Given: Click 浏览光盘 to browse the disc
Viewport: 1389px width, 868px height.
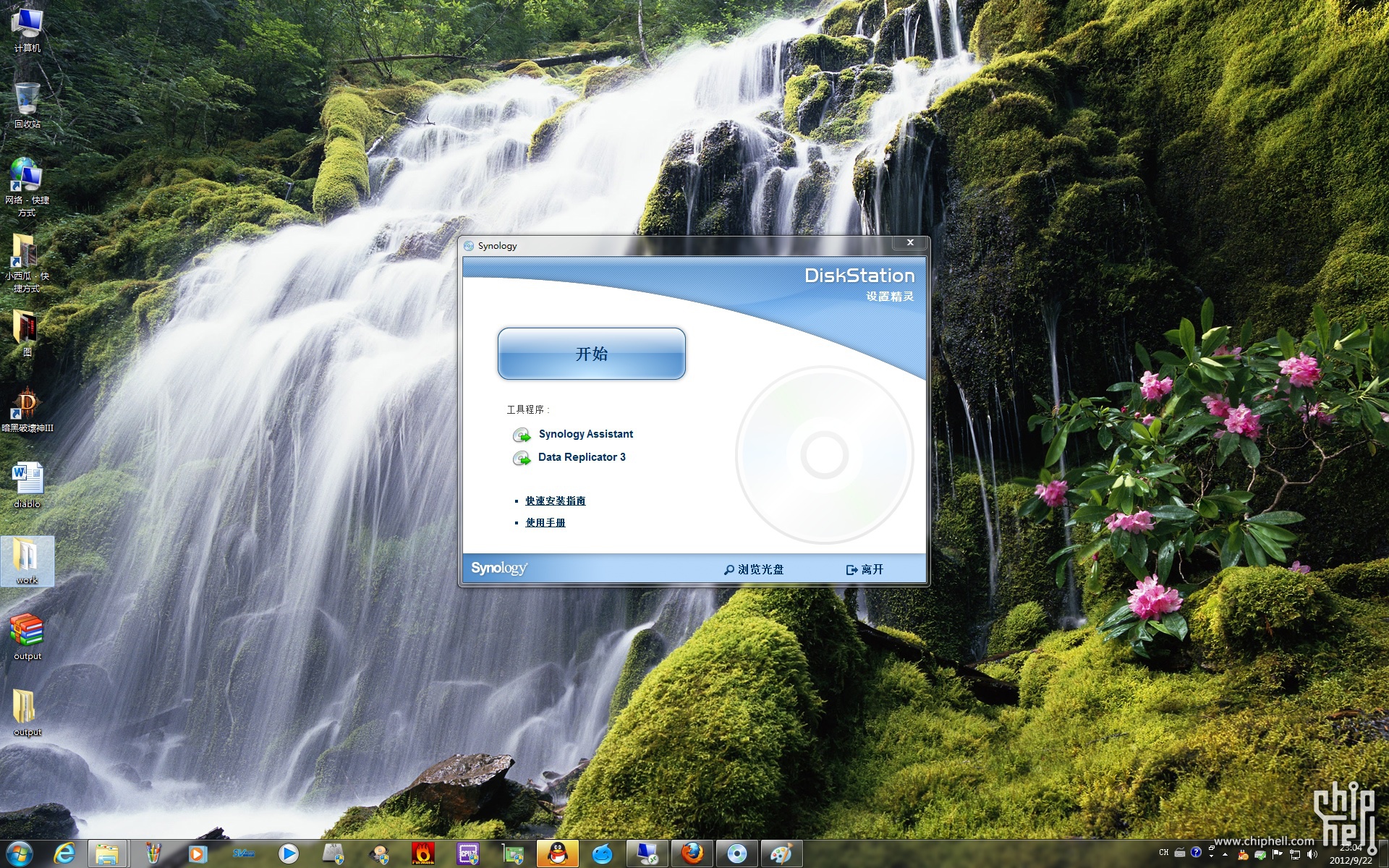Looking at the screenshot, I should [x=754, y=569].
